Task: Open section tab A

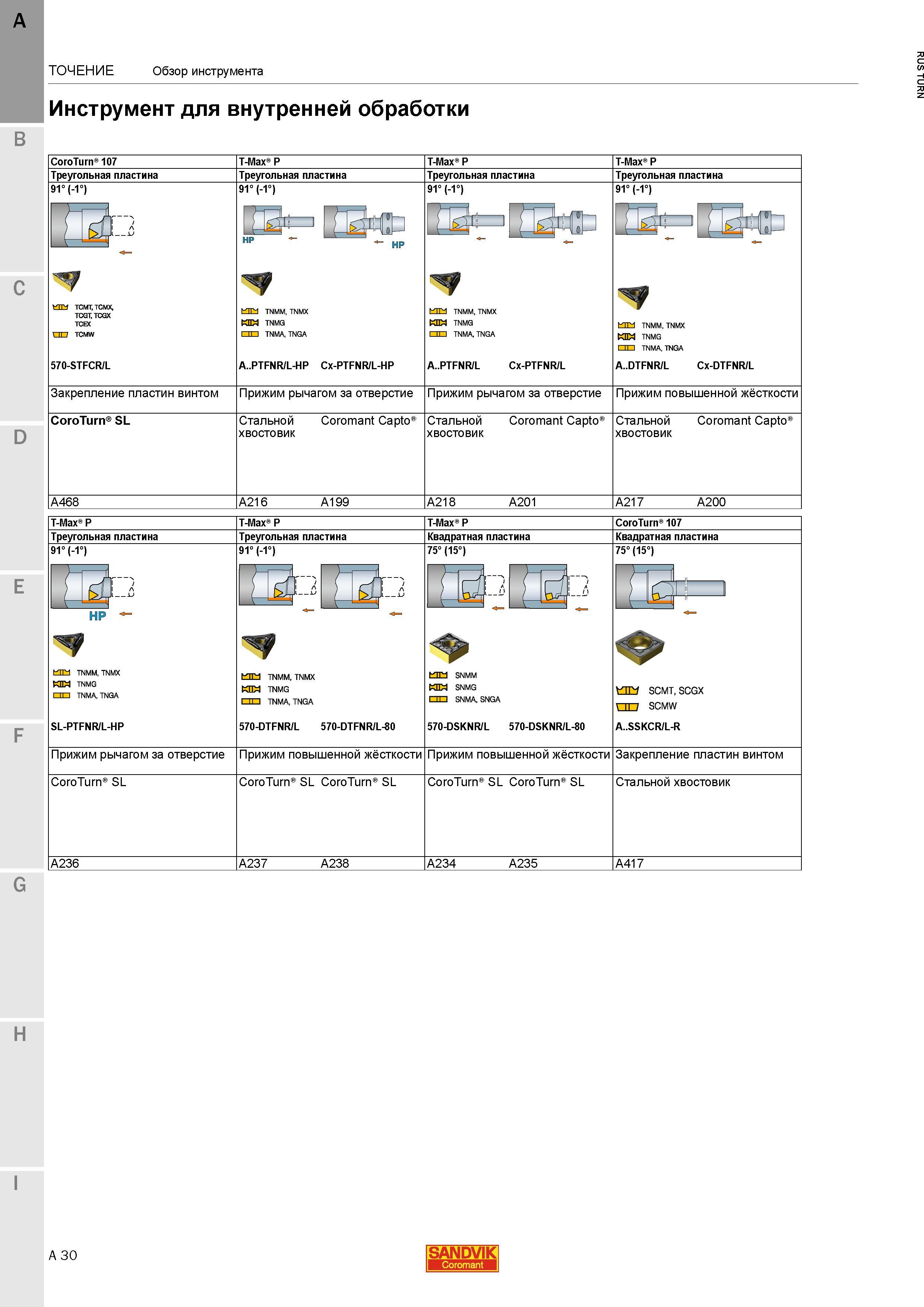Action: point(22,61)
